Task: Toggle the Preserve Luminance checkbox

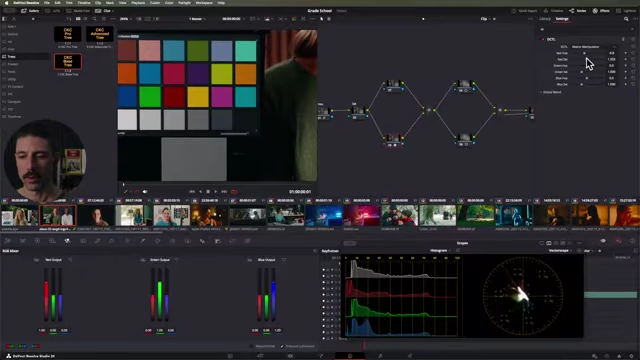Action: point(282,346)
